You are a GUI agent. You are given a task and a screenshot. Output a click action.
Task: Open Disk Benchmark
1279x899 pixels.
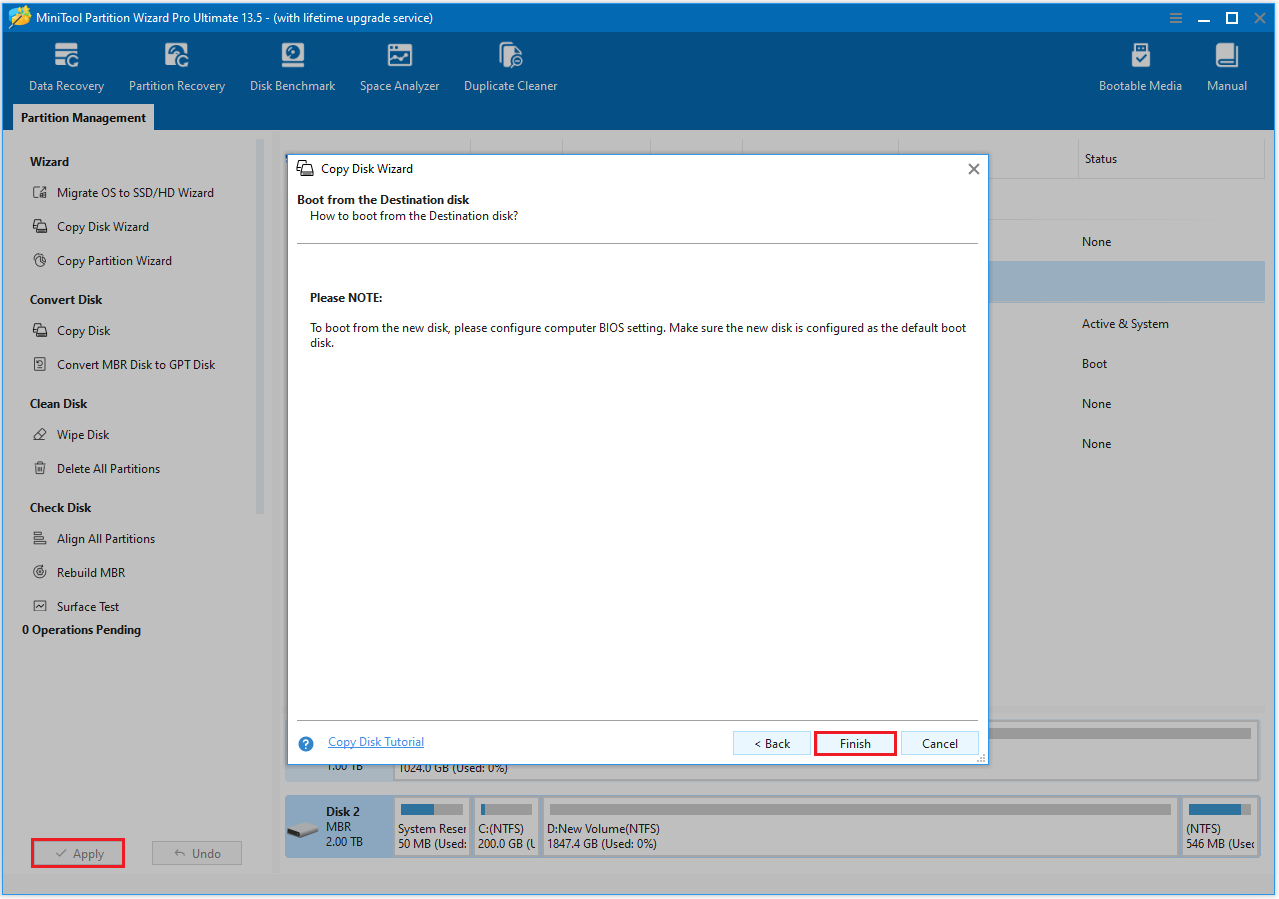pyautogui.click(x=292, y=65)
